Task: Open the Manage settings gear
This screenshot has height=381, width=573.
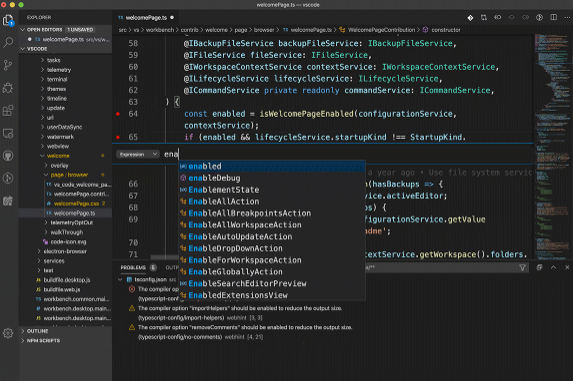Action: (8, 333)
